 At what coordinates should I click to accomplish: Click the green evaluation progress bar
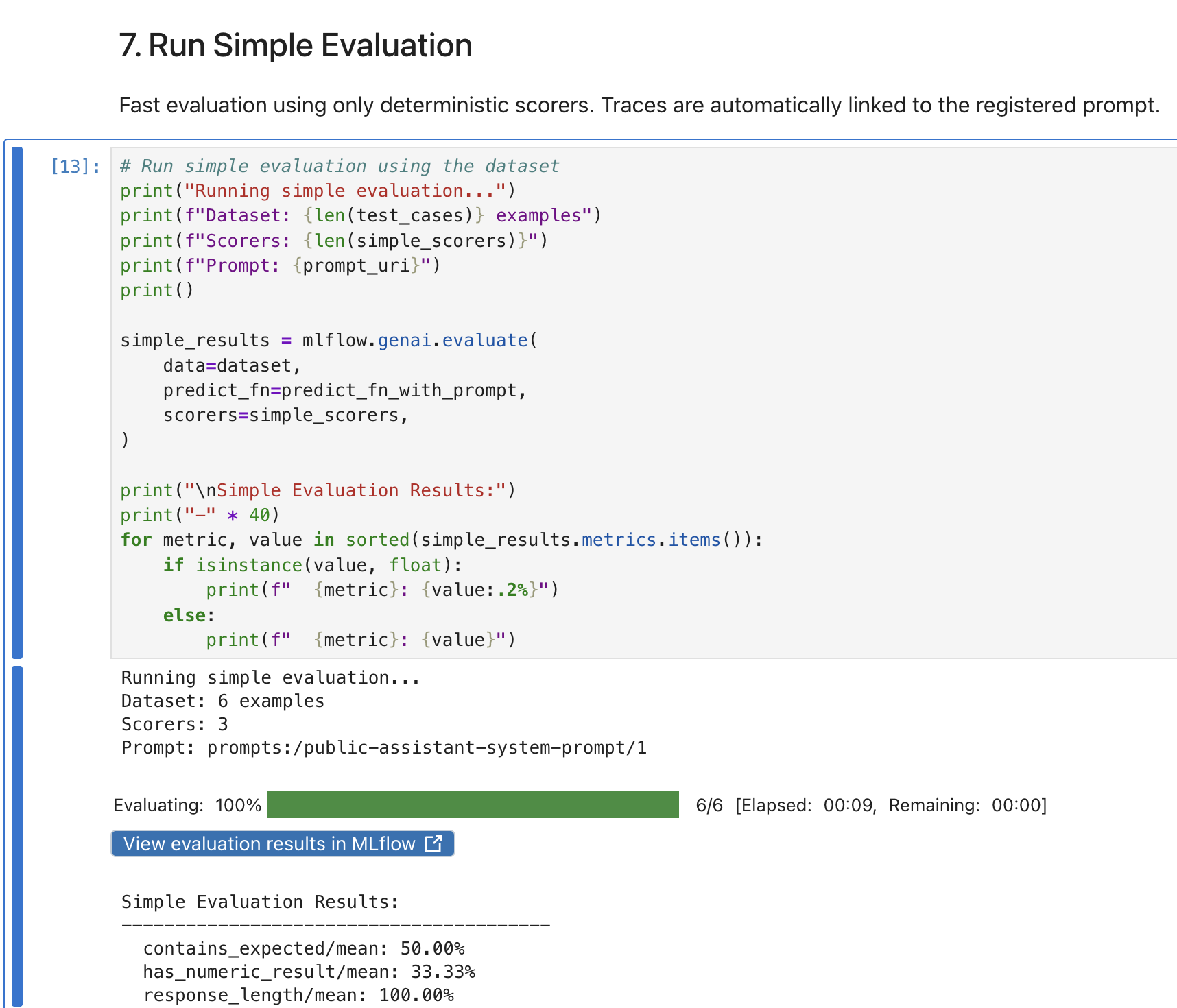point(473,804)
